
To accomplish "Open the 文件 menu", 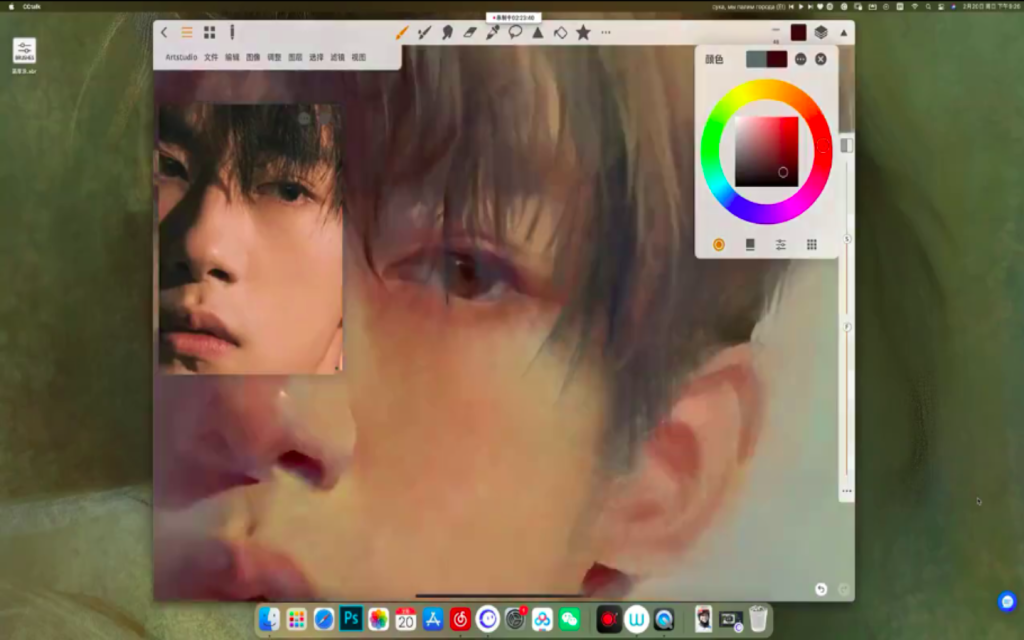I will click(211, 57).
